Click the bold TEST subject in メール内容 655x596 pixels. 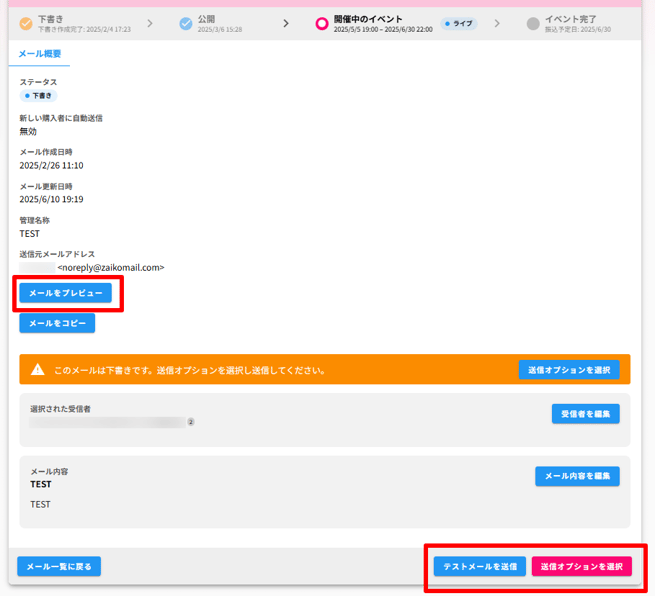(x=41, y=484)
